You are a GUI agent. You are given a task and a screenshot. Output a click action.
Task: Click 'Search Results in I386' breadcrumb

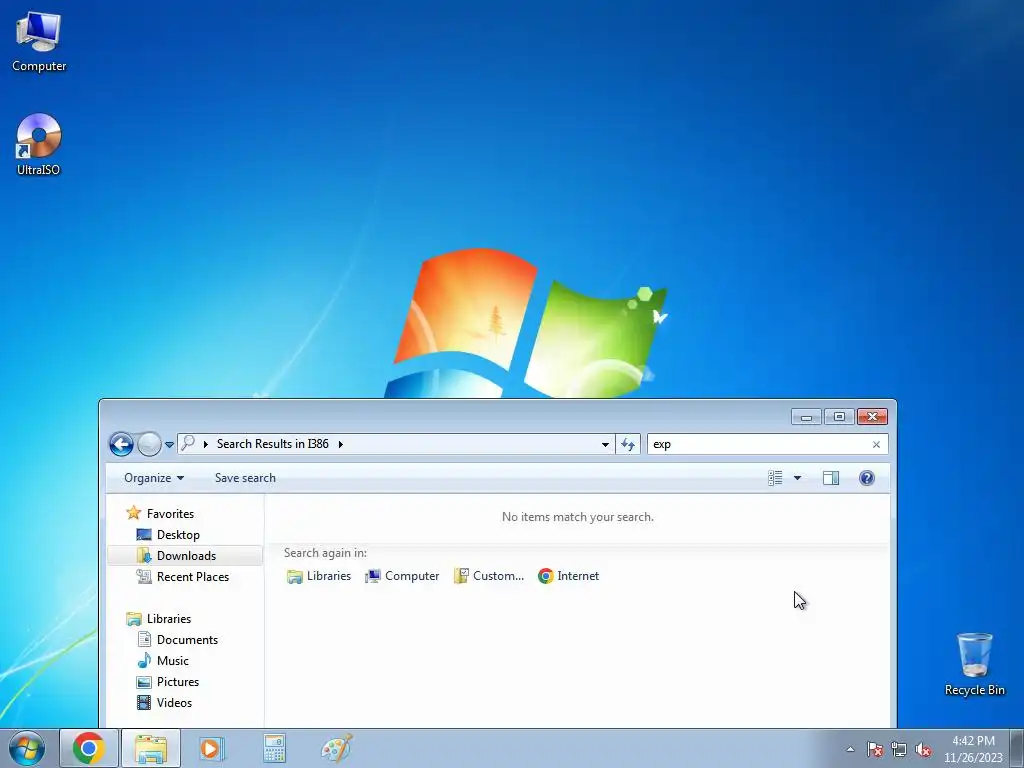pyautogui.click(x=272, y=444)
